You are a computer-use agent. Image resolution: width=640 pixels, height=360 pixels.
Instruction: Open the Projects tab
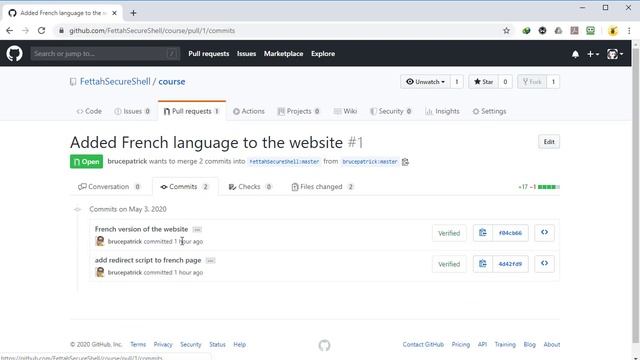[x=298, y=111]
